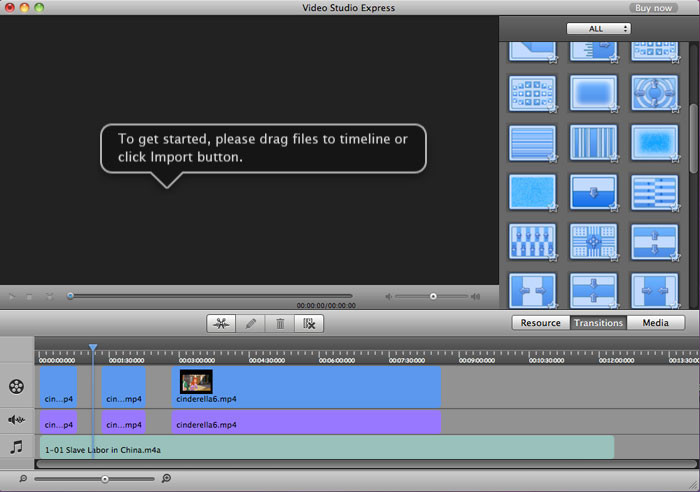Click the 00:01:30:000 ruler mark
This screenshot has width=700, height=492.
[126, 360]
